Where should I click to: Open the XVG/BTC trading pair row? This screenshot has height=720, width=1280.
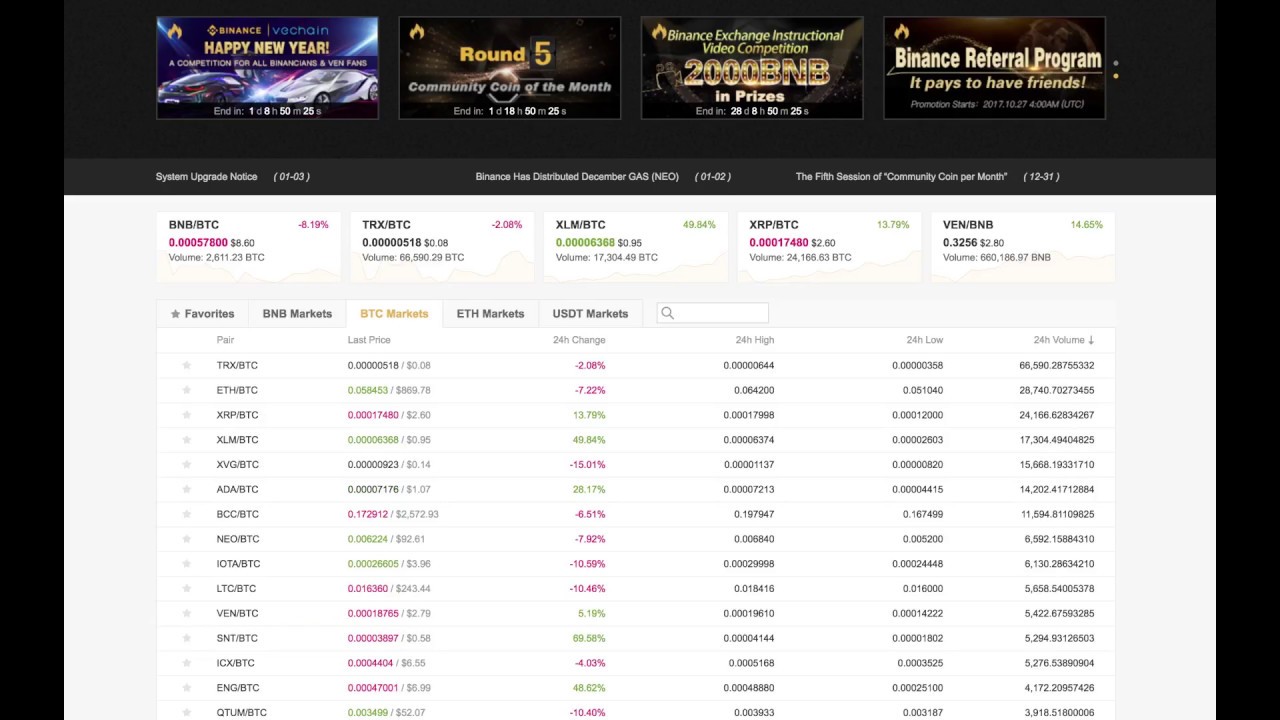(x=635, y=464)
